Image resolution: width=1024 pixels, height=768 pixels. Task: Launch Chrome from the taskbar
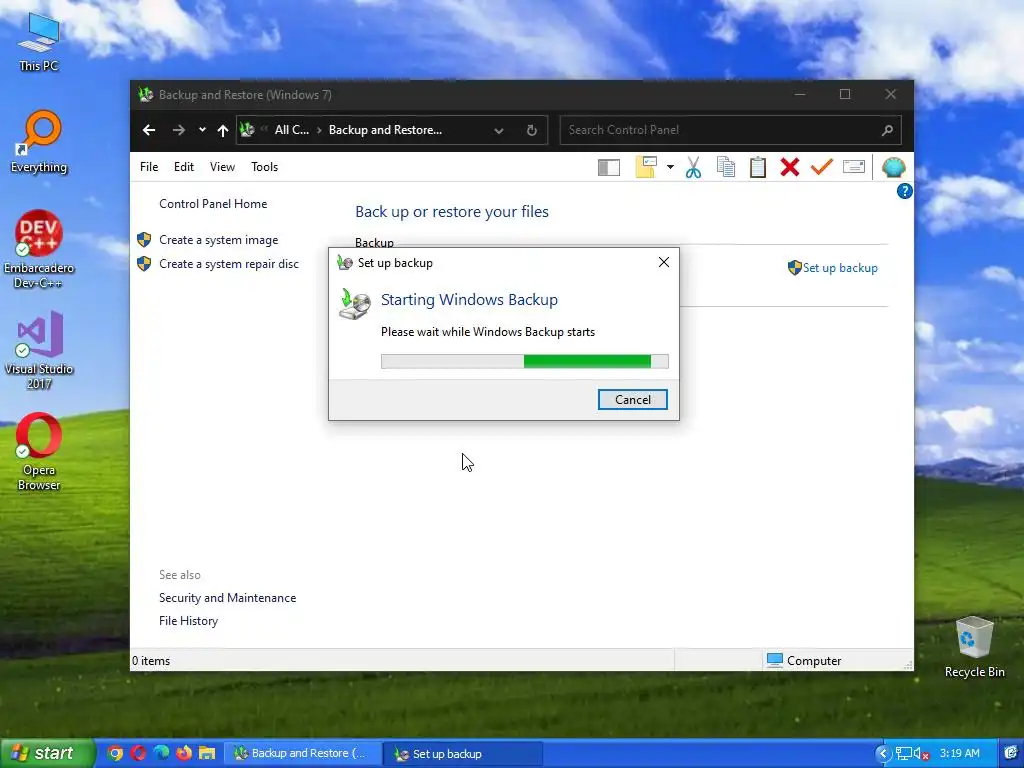click(x=115, y=753)
